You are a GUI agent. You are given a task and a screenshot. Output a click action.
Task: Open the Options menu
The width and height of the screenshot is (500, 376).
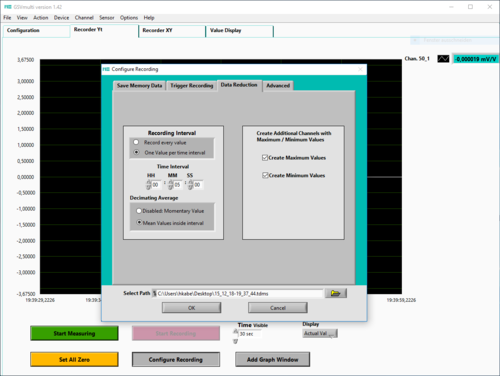click(x=129, y=18)
